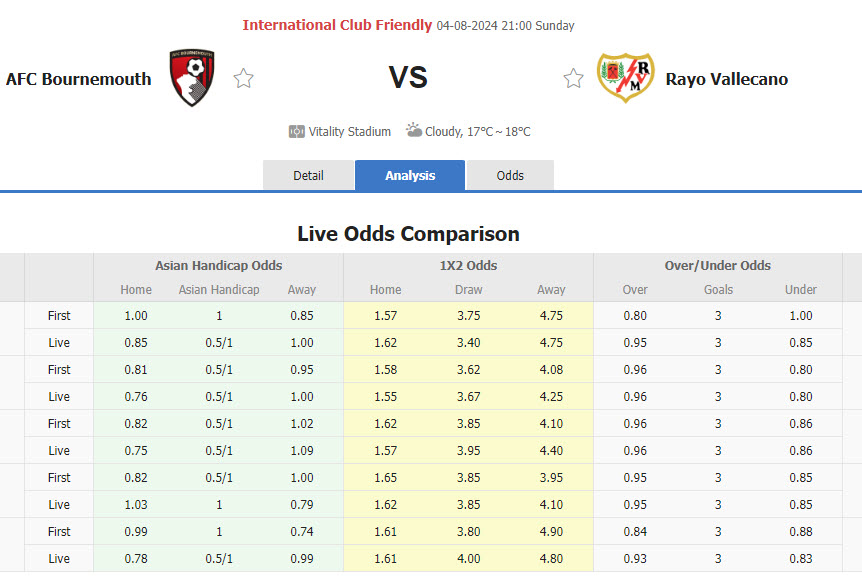Click the Live Odds Comparison heading
862x582 pixels.
[407, 234]
